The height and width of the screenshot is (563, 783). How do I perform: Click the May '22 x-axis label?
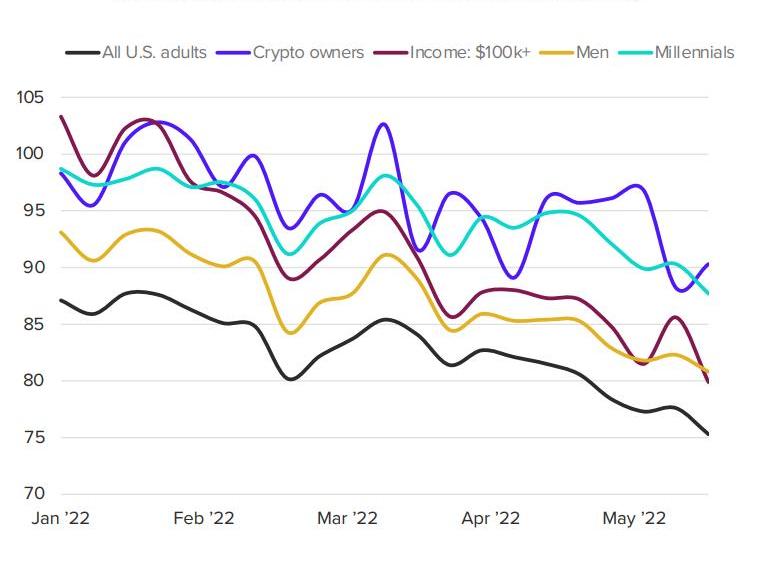(x=634, y=518)
